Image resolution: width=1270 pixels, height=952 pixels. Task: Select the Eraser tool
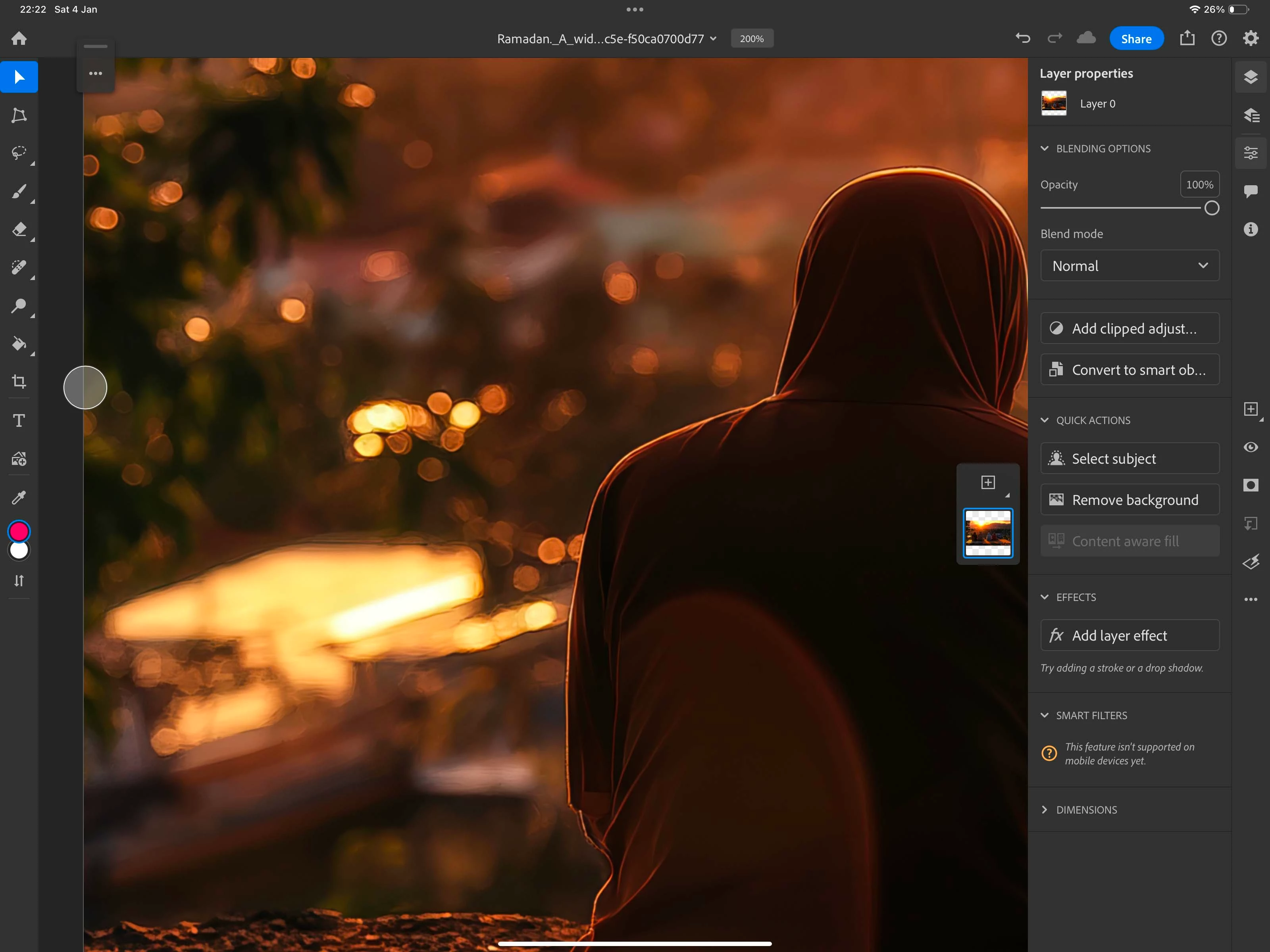pyautogui.click(x=19, y=229)
